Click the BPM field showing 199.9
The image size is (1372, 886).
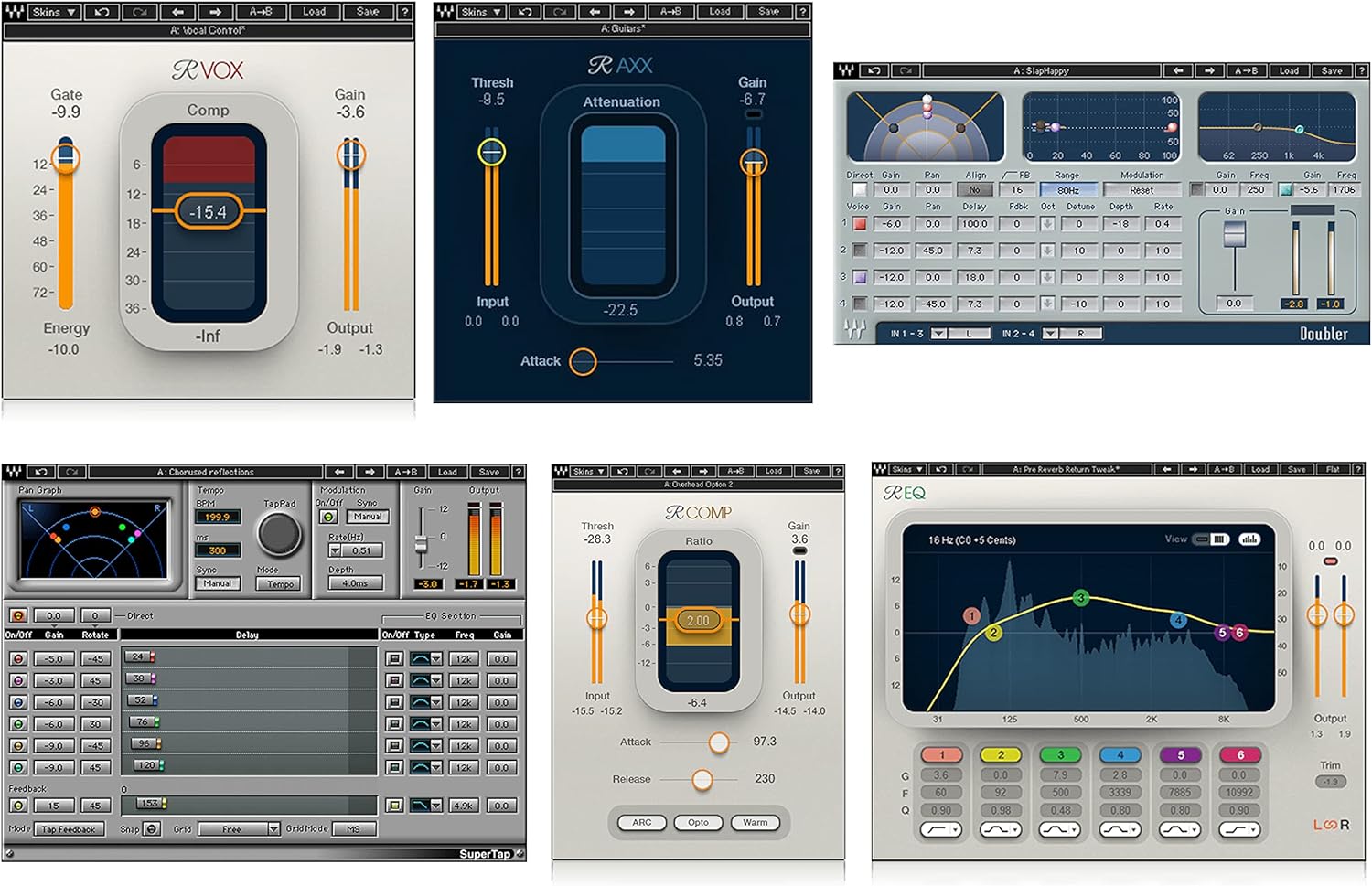coord(217,517)
